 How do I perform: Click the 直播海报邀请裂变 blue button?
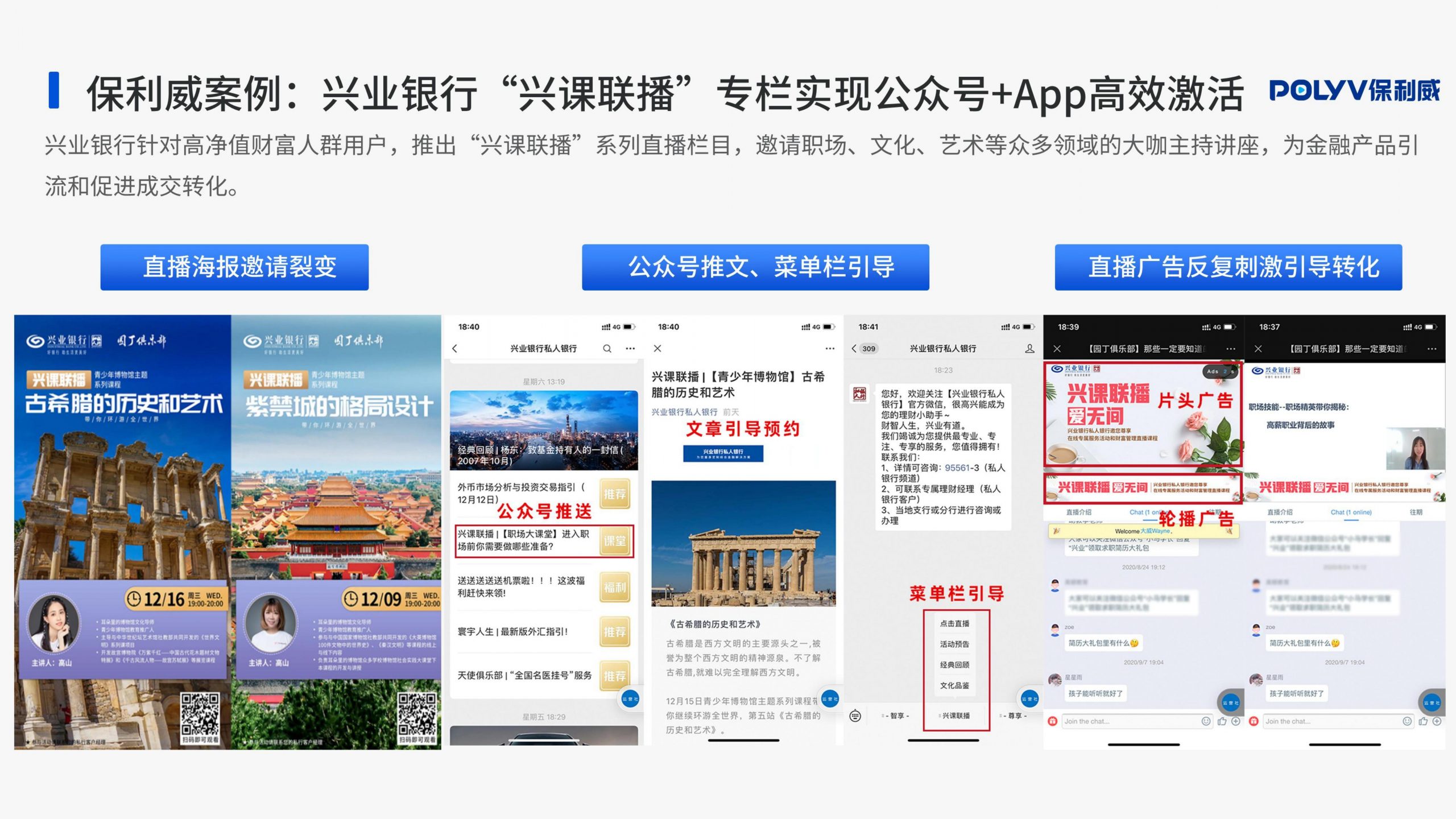[234, 267]
